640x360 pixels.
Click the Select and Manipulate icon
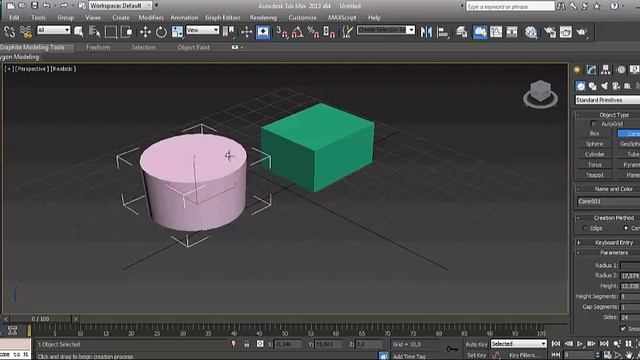click(247, 32)
